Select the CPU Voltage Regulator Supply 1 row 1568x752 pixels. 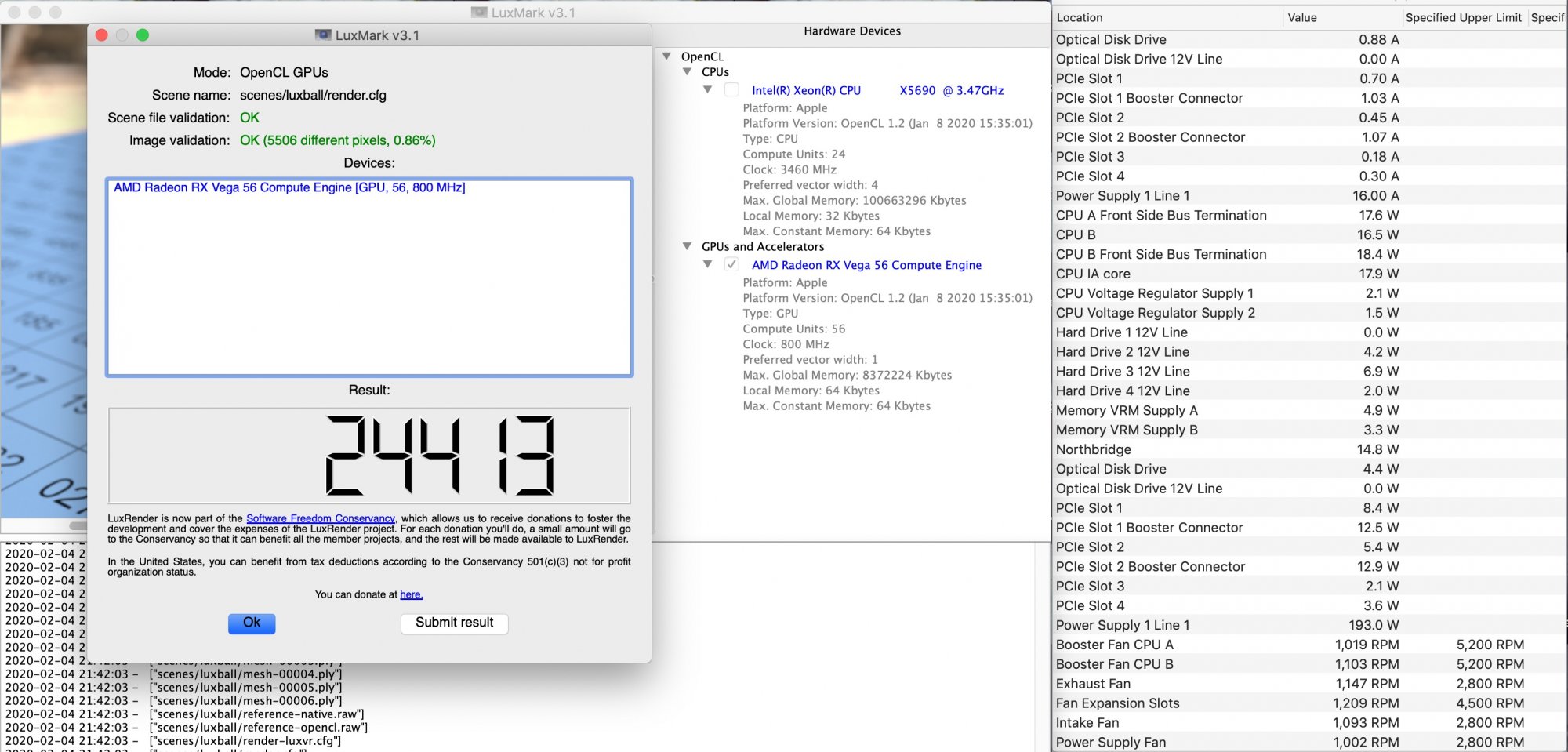[1308, 293]
